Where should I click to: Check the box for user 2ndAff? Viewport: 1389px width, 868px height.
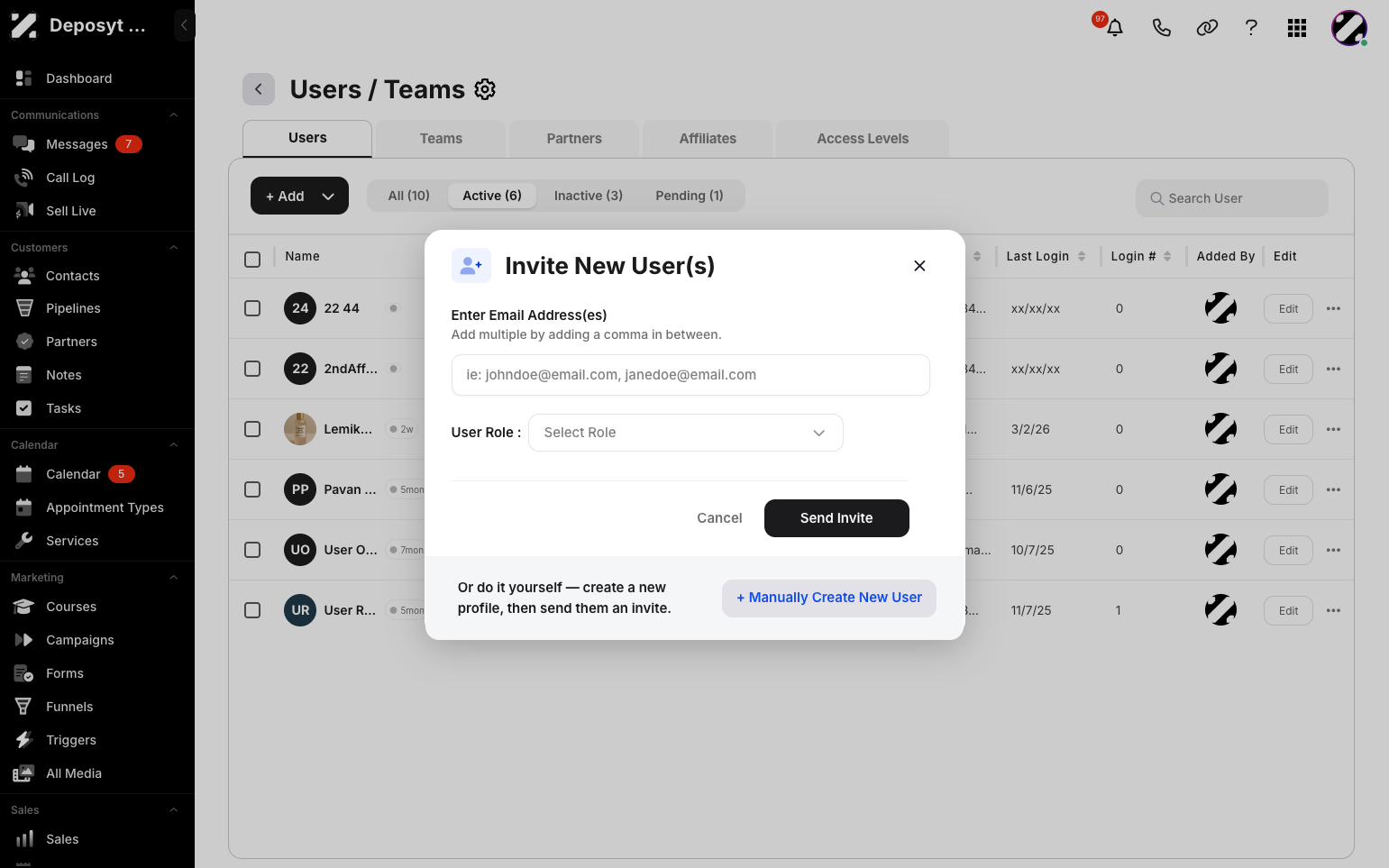pyautogui.click(x=252, y=369)
